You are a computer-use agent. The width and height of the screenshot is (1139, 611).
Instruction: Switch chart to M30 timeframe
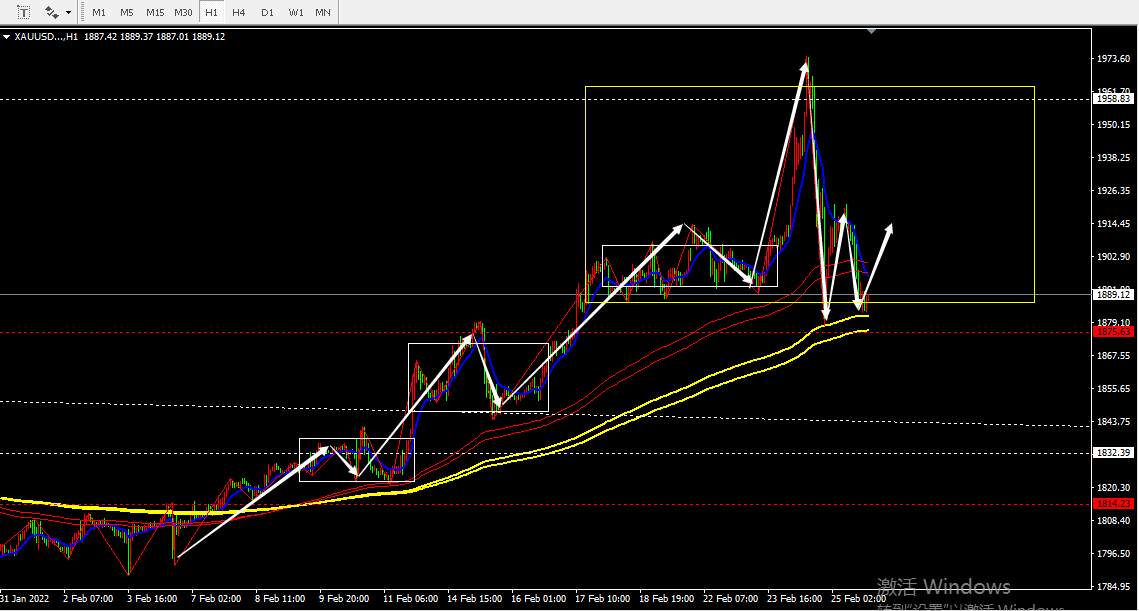click(183, 12)
